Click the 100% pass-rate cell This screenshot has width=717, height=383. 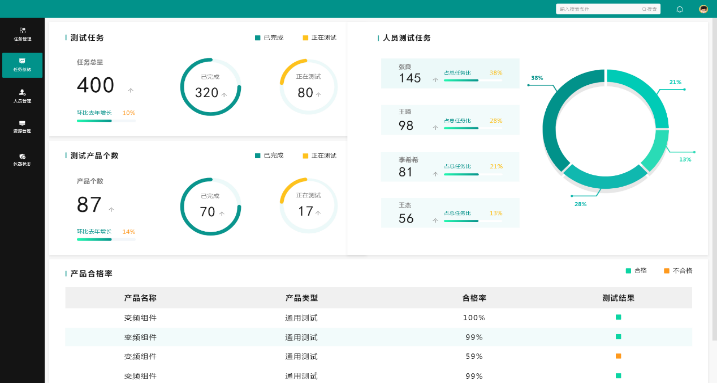click(474, 317)
